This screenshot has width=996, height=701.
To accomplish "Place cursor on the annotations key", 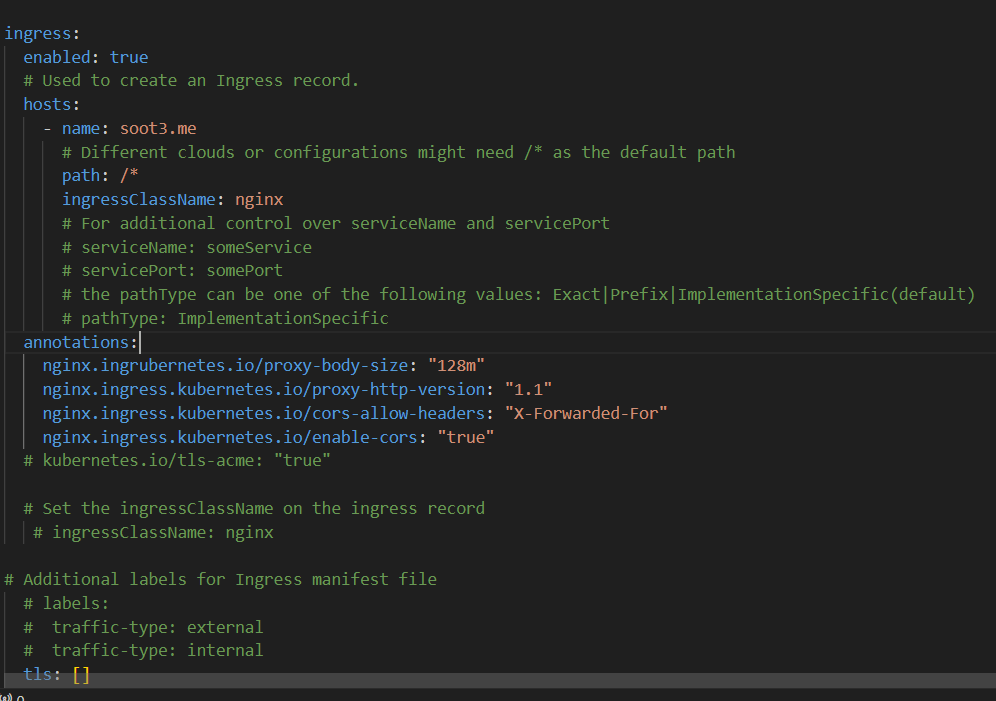I will click(76, 342).
